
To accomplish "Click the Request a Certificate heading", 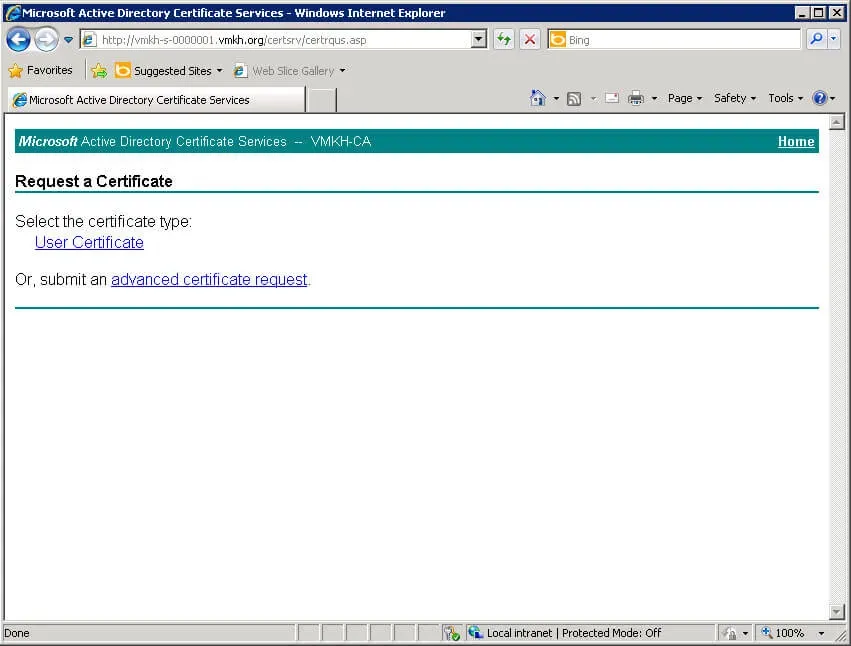I will click(x=94, y=181).
